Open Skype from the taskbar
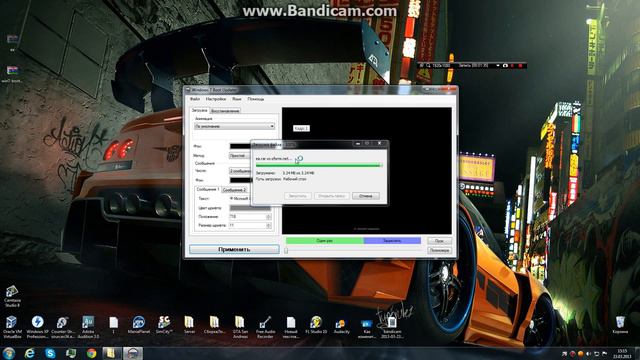 [x=50, y=353]
